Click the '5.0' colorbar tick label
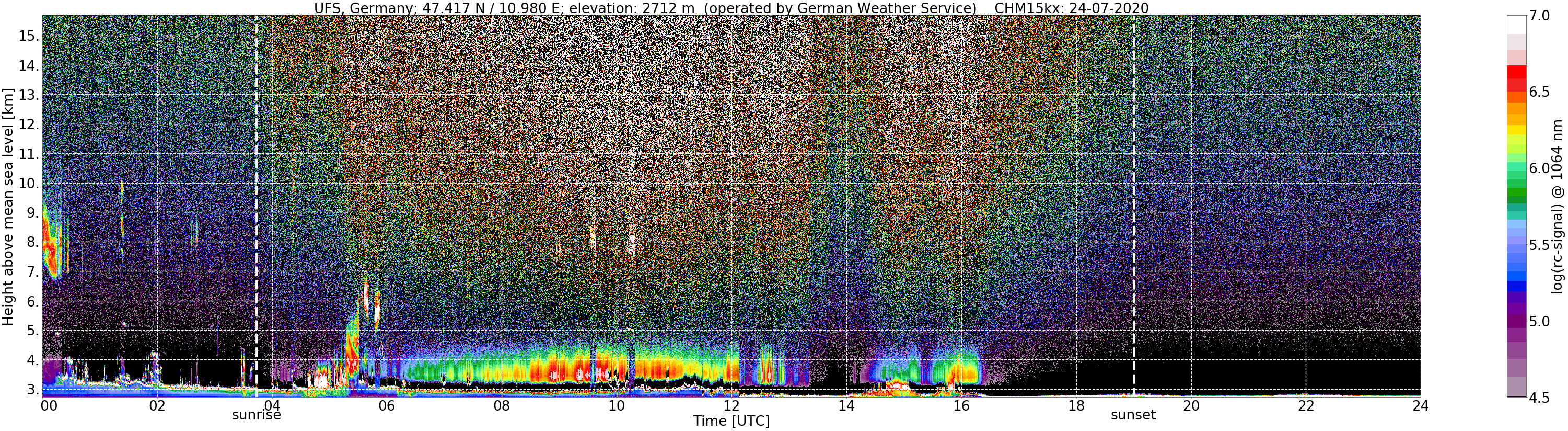Image resolution: width=1568 pixels, height=431 pixels. (x=1538, y=321)
